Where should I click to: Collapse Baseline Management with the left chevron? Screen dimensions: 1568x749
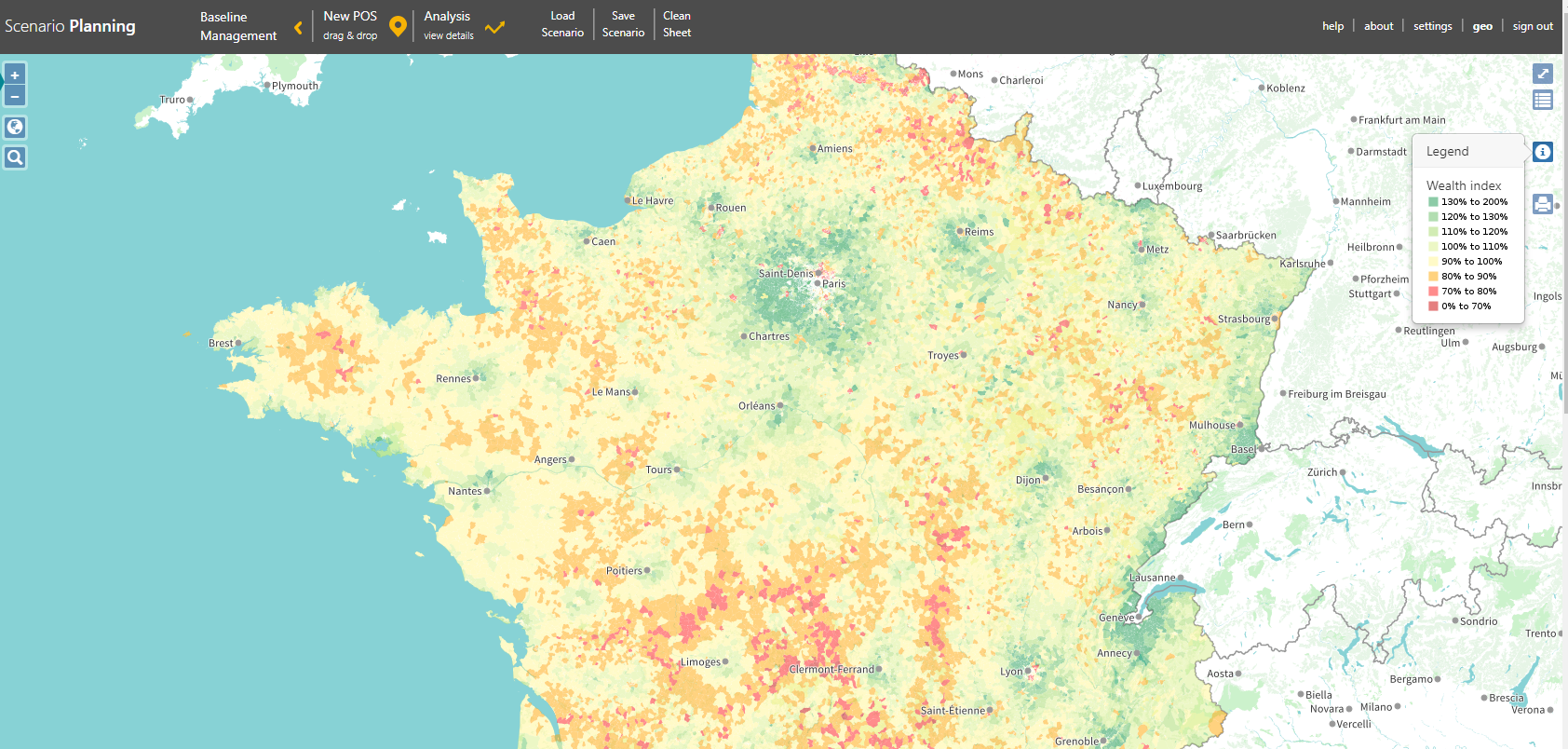click(x=298, y=28)
